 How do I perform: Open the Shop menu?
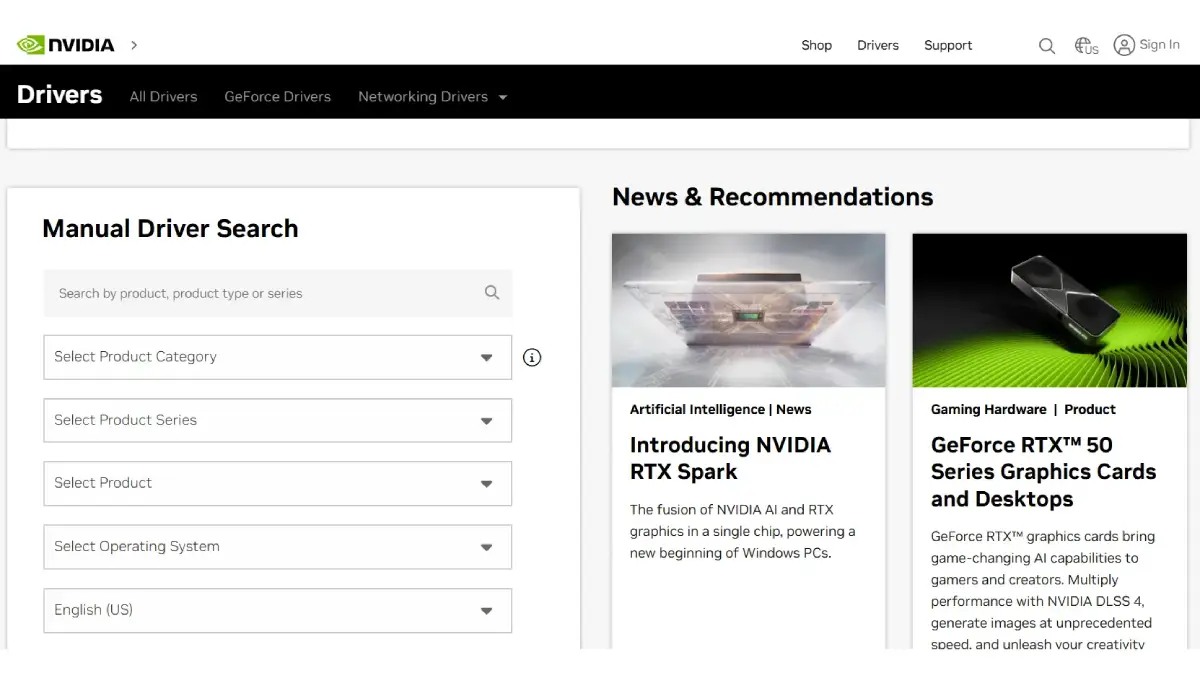click(816, 45)
